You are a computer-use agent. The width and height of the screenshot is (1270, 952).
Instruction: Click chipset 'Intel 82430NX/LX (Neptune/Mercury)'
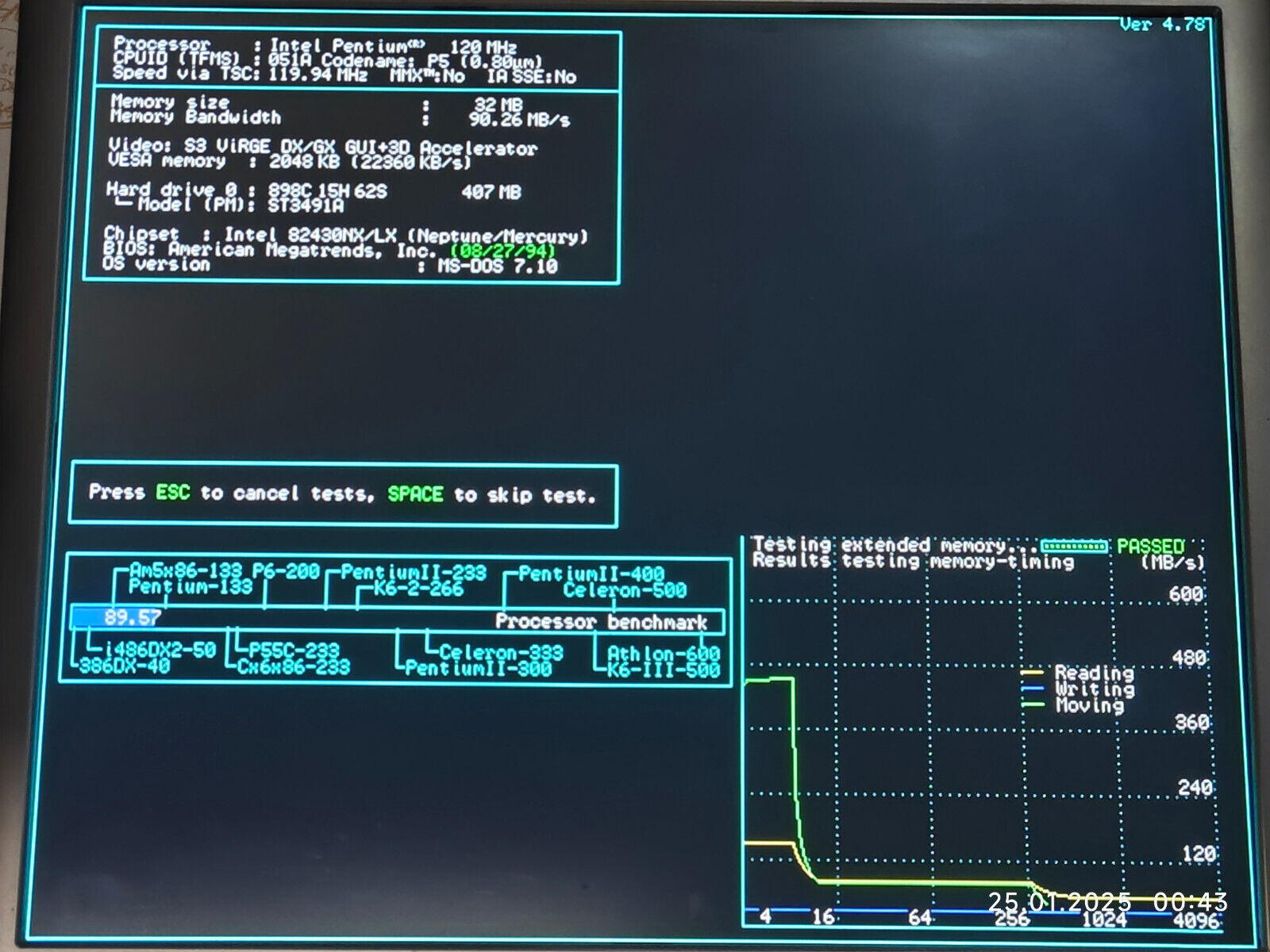tap(406, 236)
